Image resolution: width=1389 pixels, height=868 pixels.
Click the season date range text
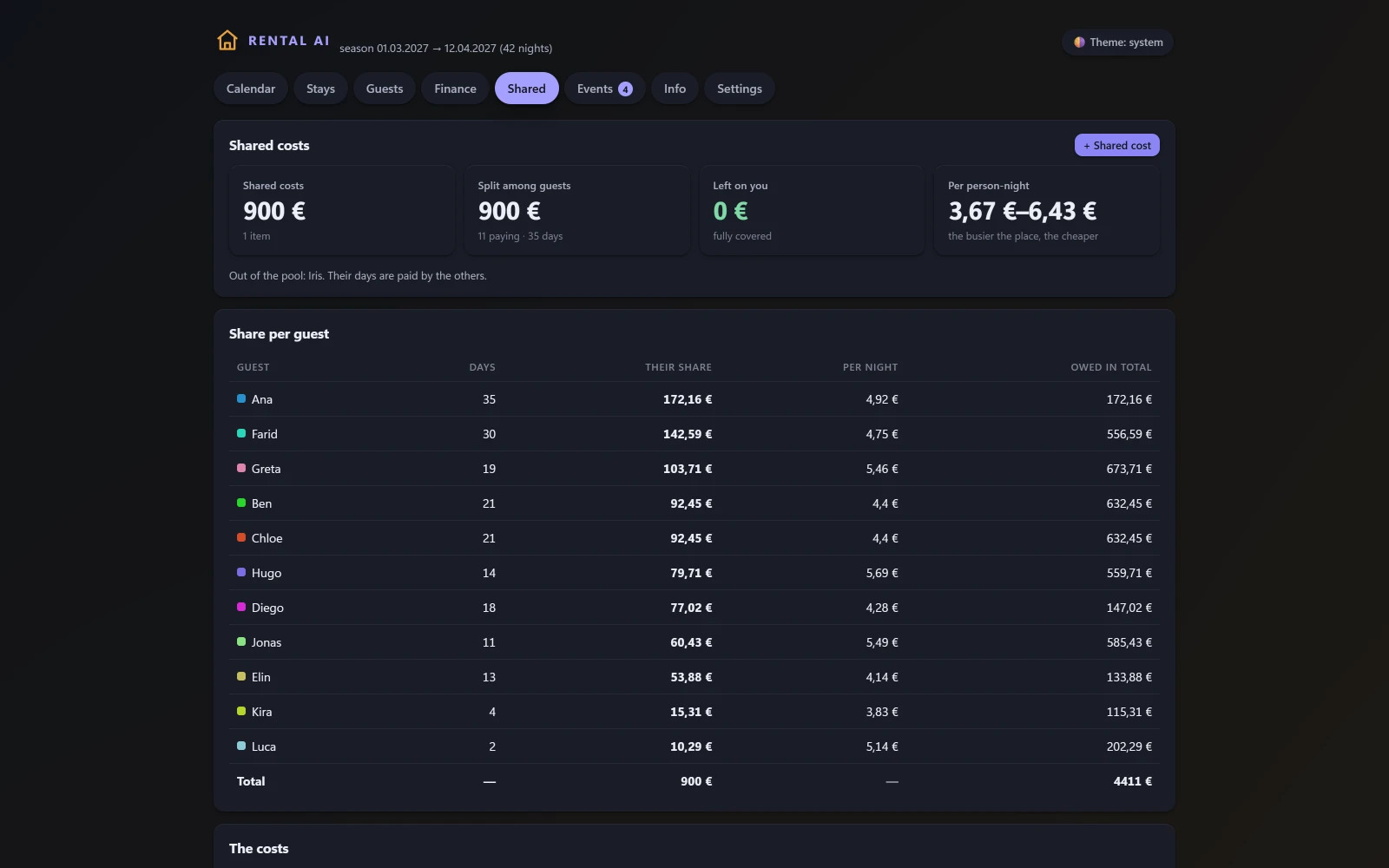click(445, 49)
